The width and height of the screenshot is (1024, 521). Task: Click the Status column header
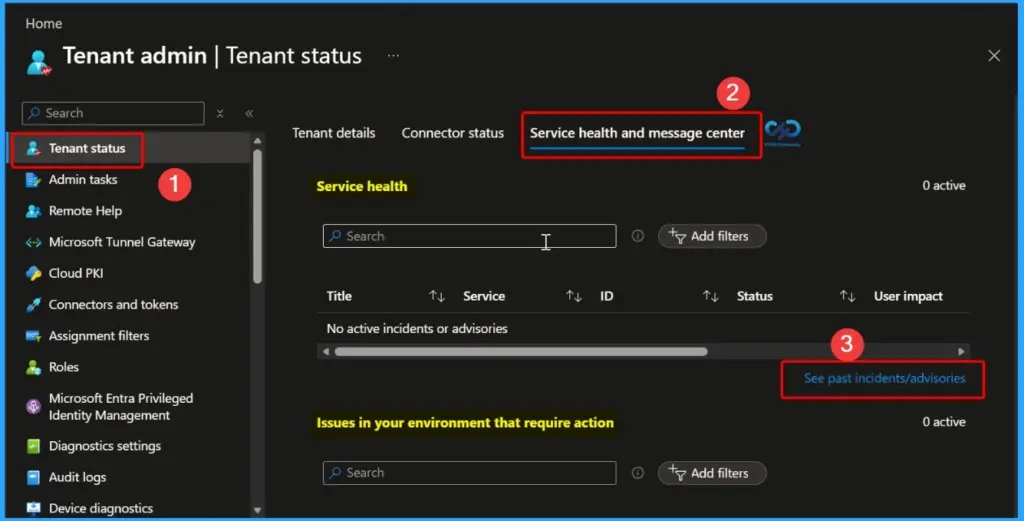coord(754,296)
